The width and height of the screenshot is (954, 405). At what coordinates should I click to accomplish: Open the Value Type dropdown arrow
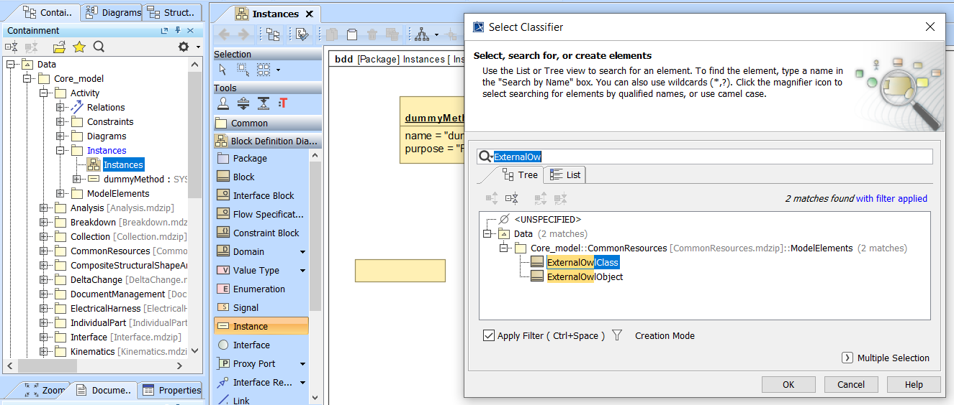pyautogui.click(x=302, y=270)
